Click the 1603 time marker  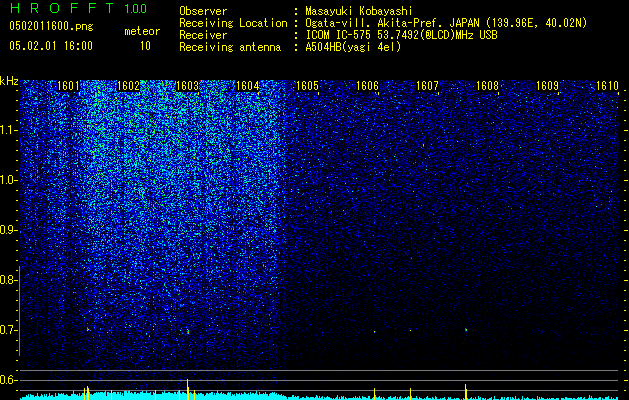(x=188, y=86)
